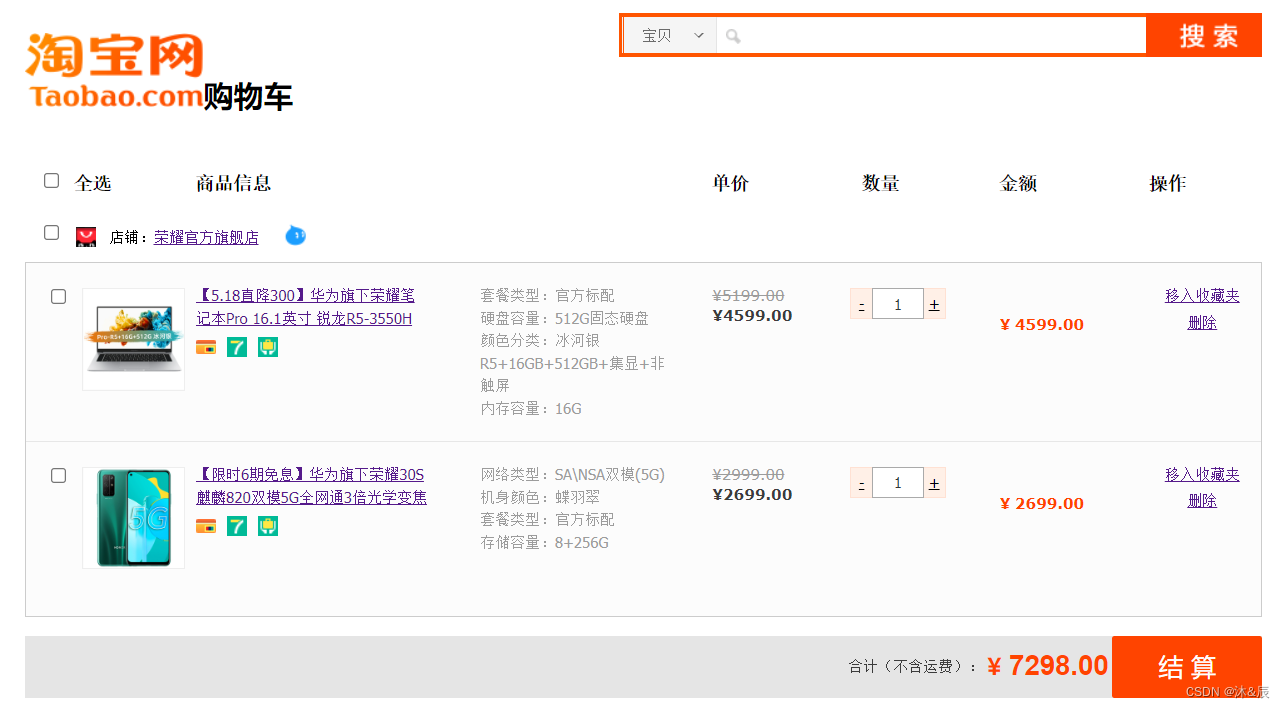The image size is (1285, 708).
Task: Click the struck-through price ¥5199.00
Action: (748, 296)
